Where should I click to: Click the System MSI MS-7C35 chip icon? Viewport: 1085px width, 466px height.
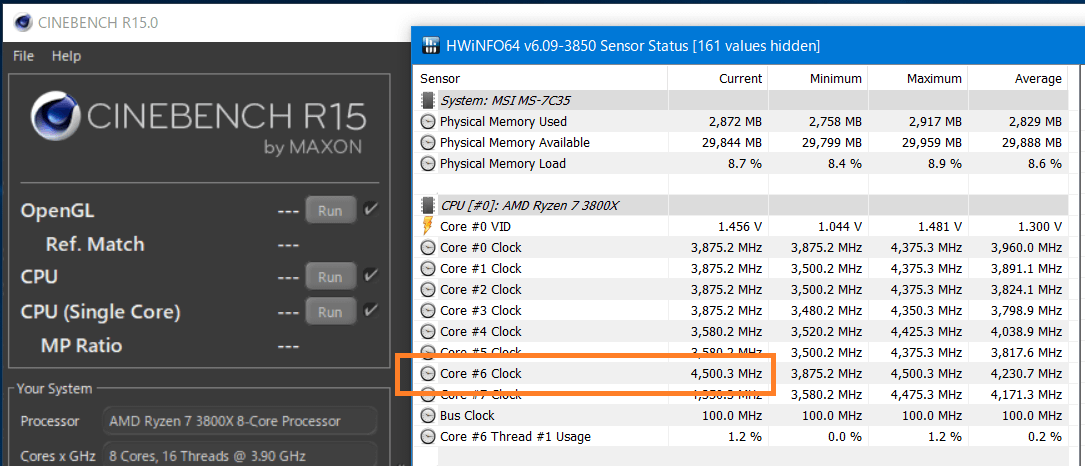[428, 100]
